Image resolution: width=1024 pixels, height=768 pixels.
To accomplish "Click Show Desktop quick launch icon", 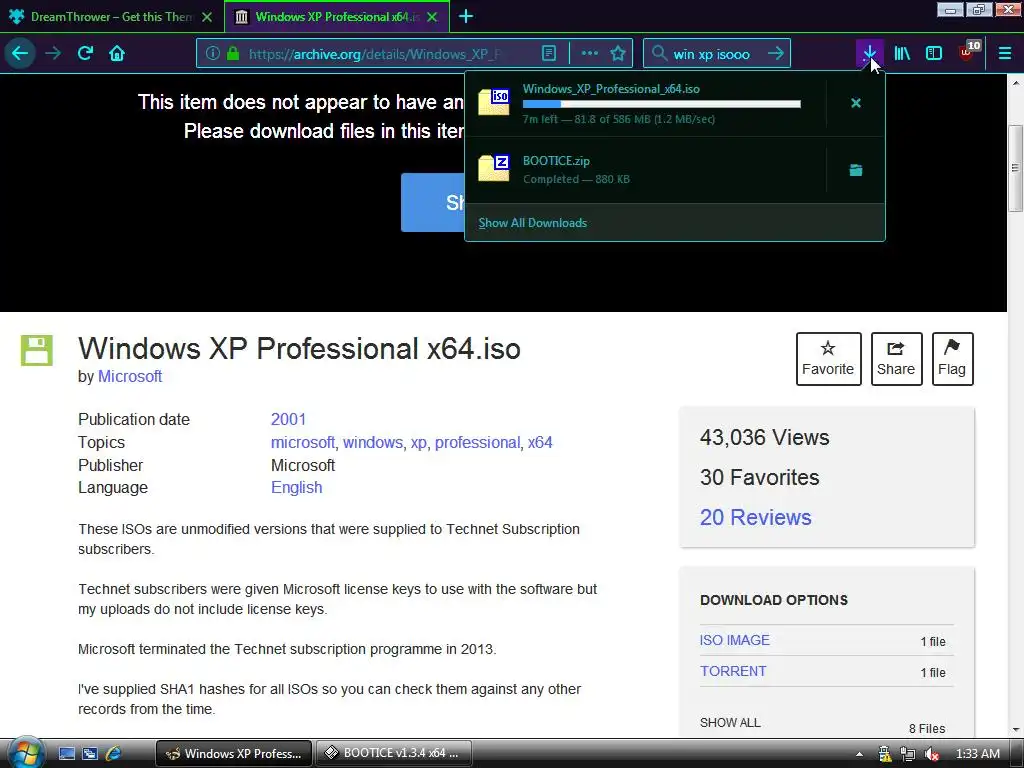I will (x=67, y=753).
